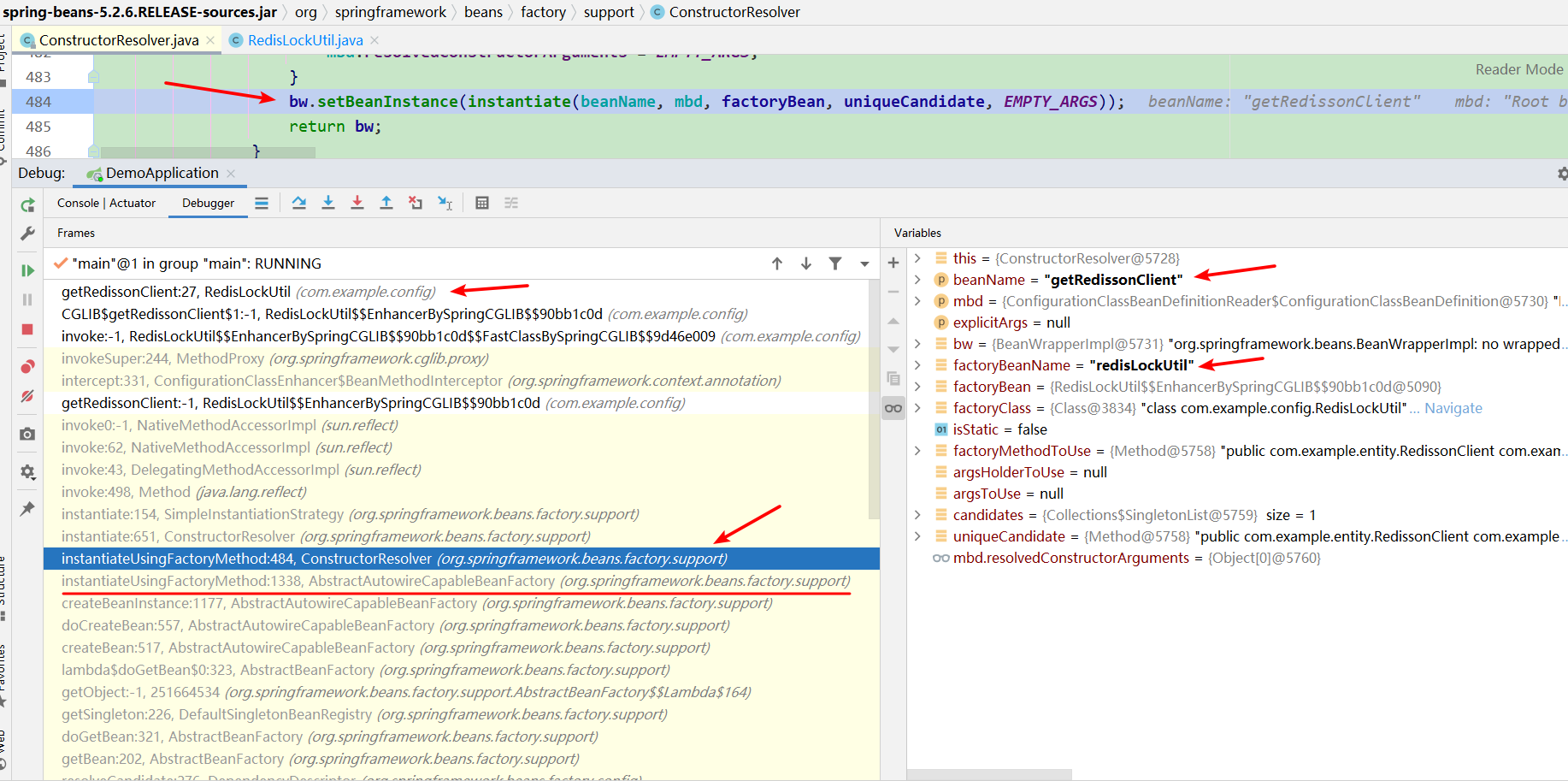
Task: Select next frame with down arrow
Action: (806, 263)
